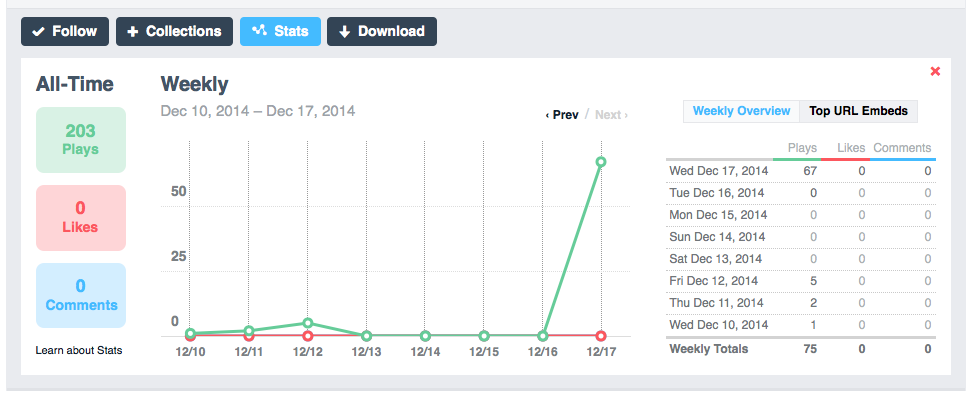
Task: Click the green data point for 12/17
Action: click(x=601, y=162)
